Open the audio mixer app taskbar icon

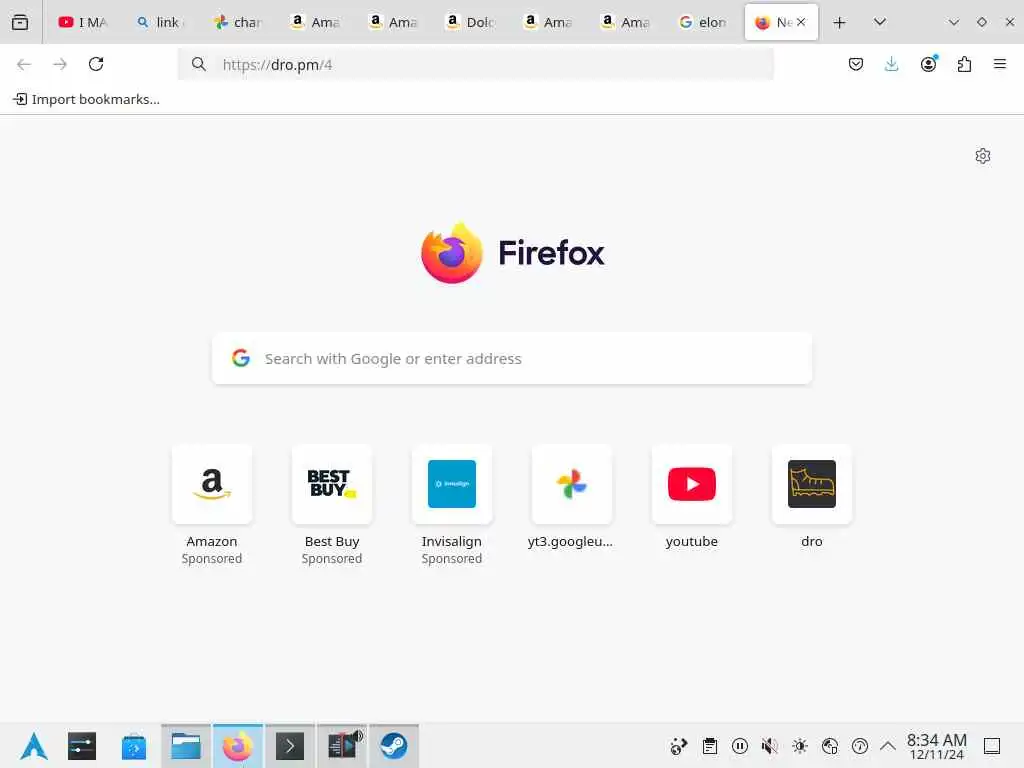click(x=342, y=746)
